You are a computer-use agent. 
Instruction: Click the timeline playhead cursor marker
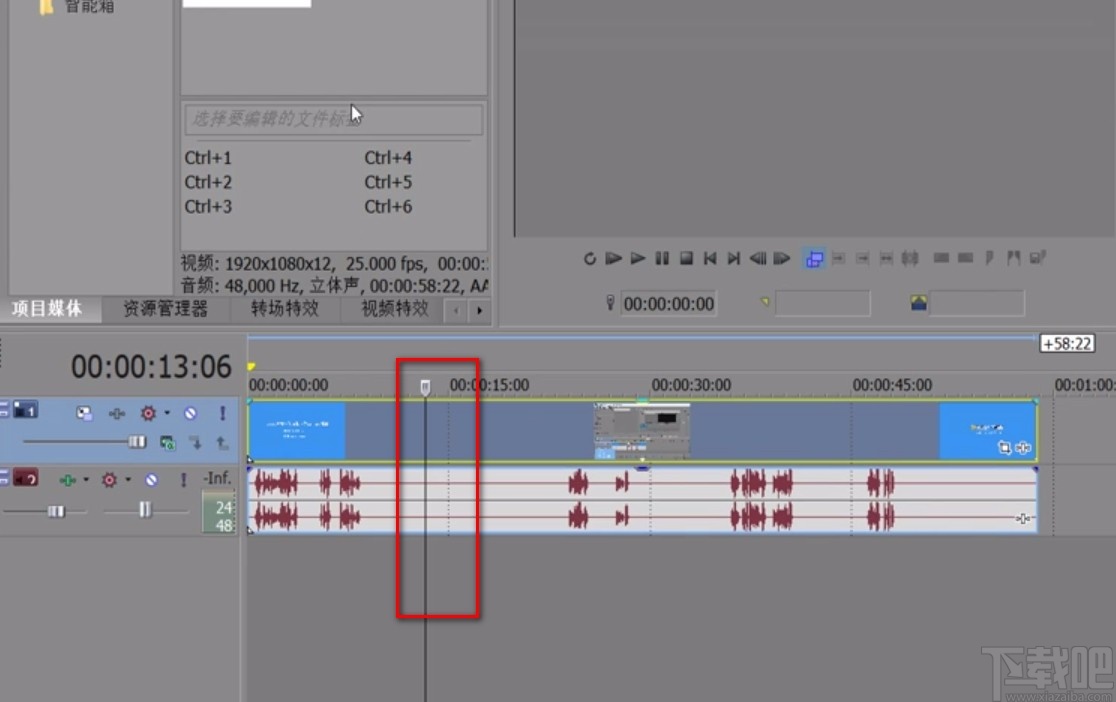pos(425,386)
